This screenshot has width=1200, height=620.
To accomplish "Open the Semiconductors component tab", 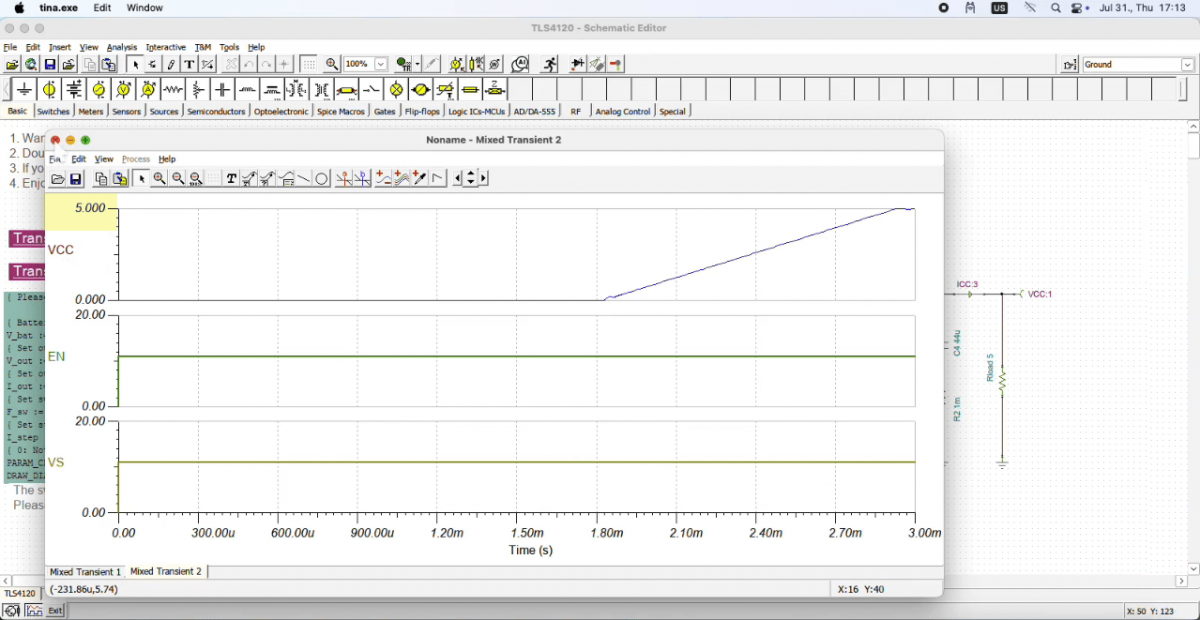I will (216, 112).
